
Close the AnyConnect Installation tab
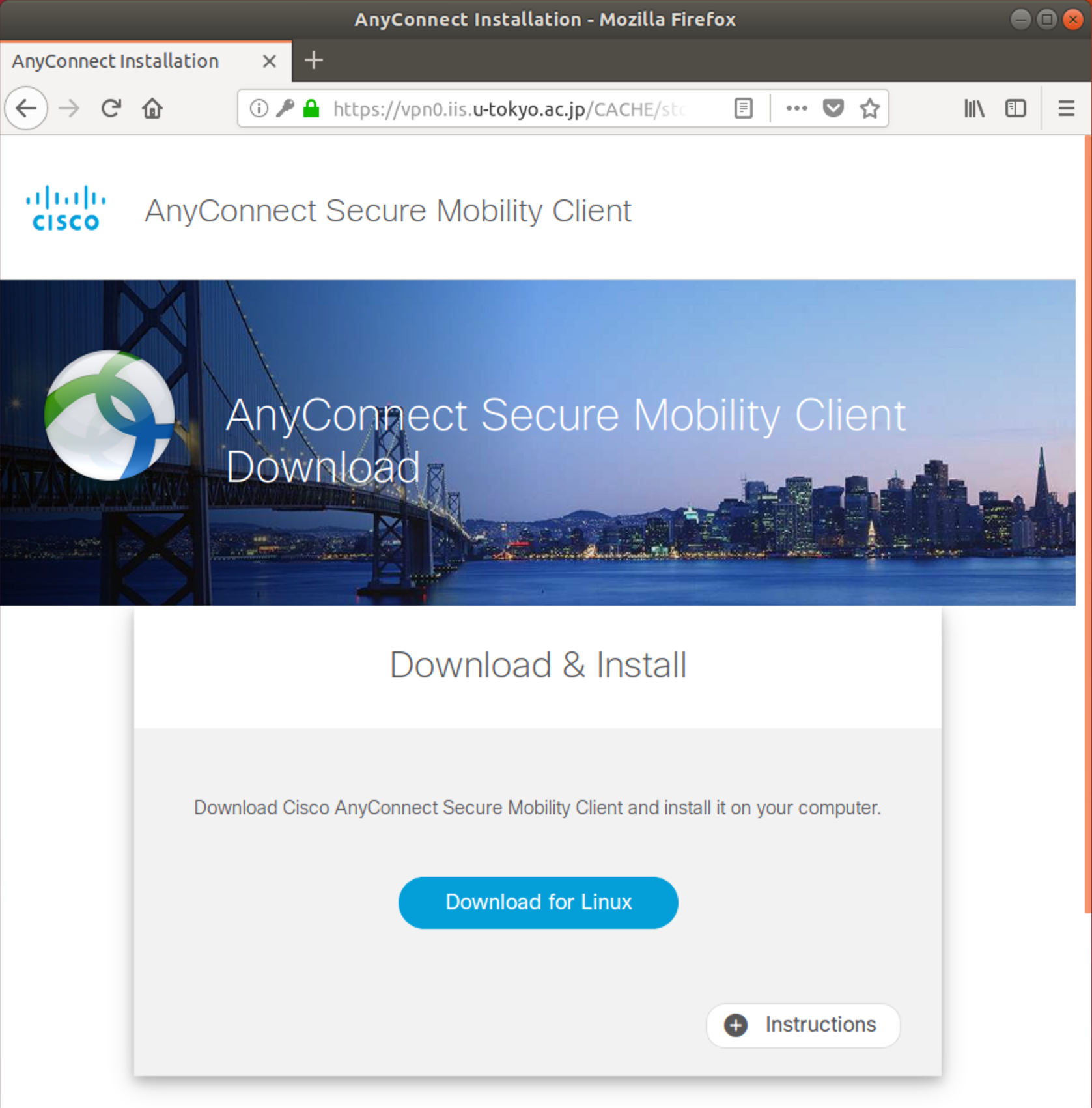pyautogui.click(x=269, y=61)
